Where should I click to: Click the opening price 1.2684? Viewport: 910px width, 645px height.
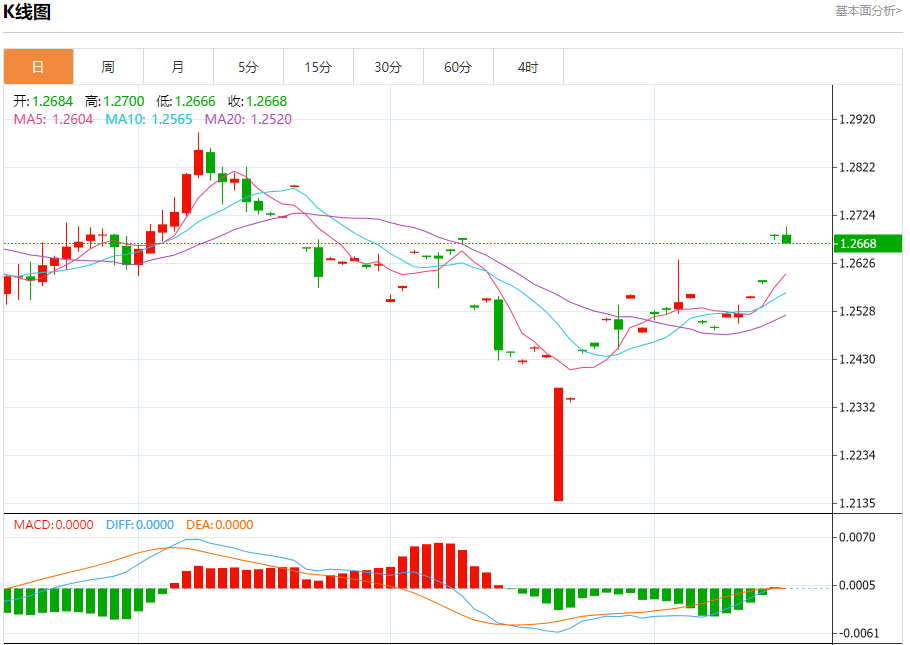click(52, 101)
